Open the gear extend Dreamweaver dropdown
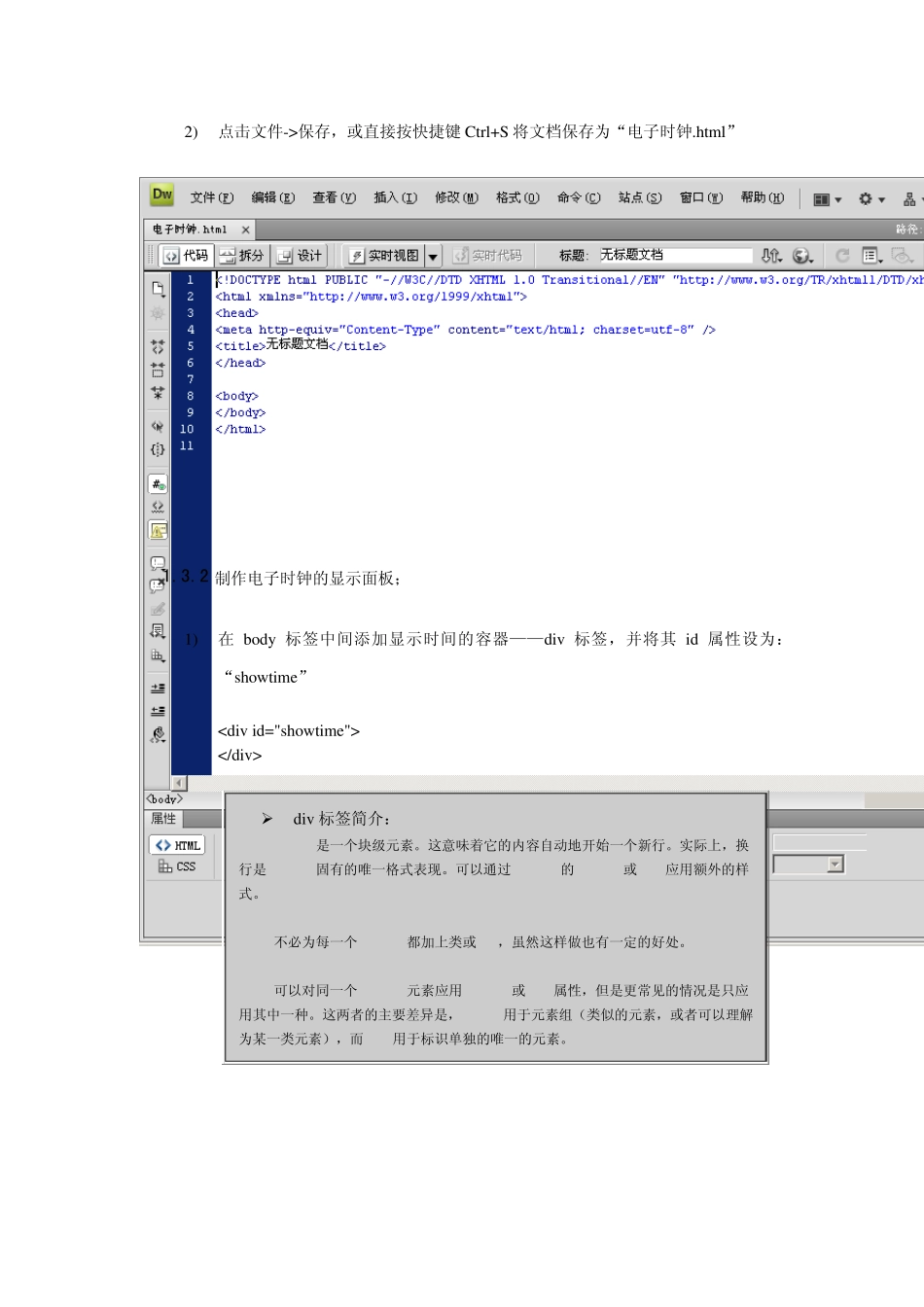The height and width of the screenshot is (1307, 924). coord(871,199)
